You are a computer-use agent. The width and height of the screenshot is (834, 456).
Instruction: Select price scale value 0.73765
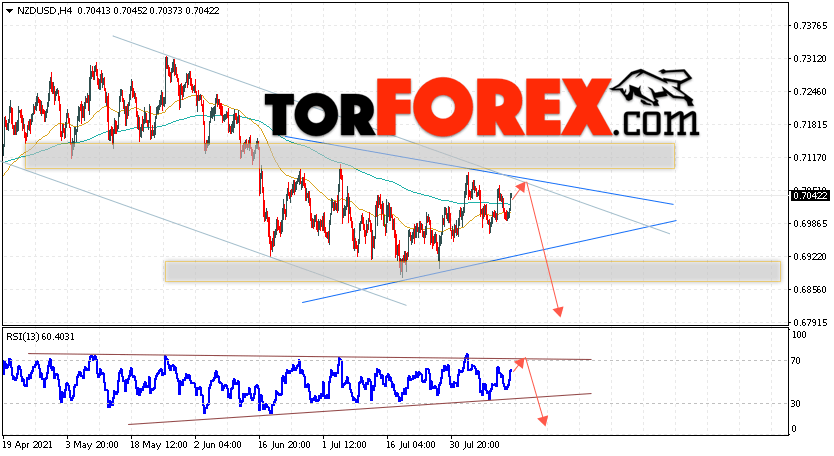tap(810, 26)
